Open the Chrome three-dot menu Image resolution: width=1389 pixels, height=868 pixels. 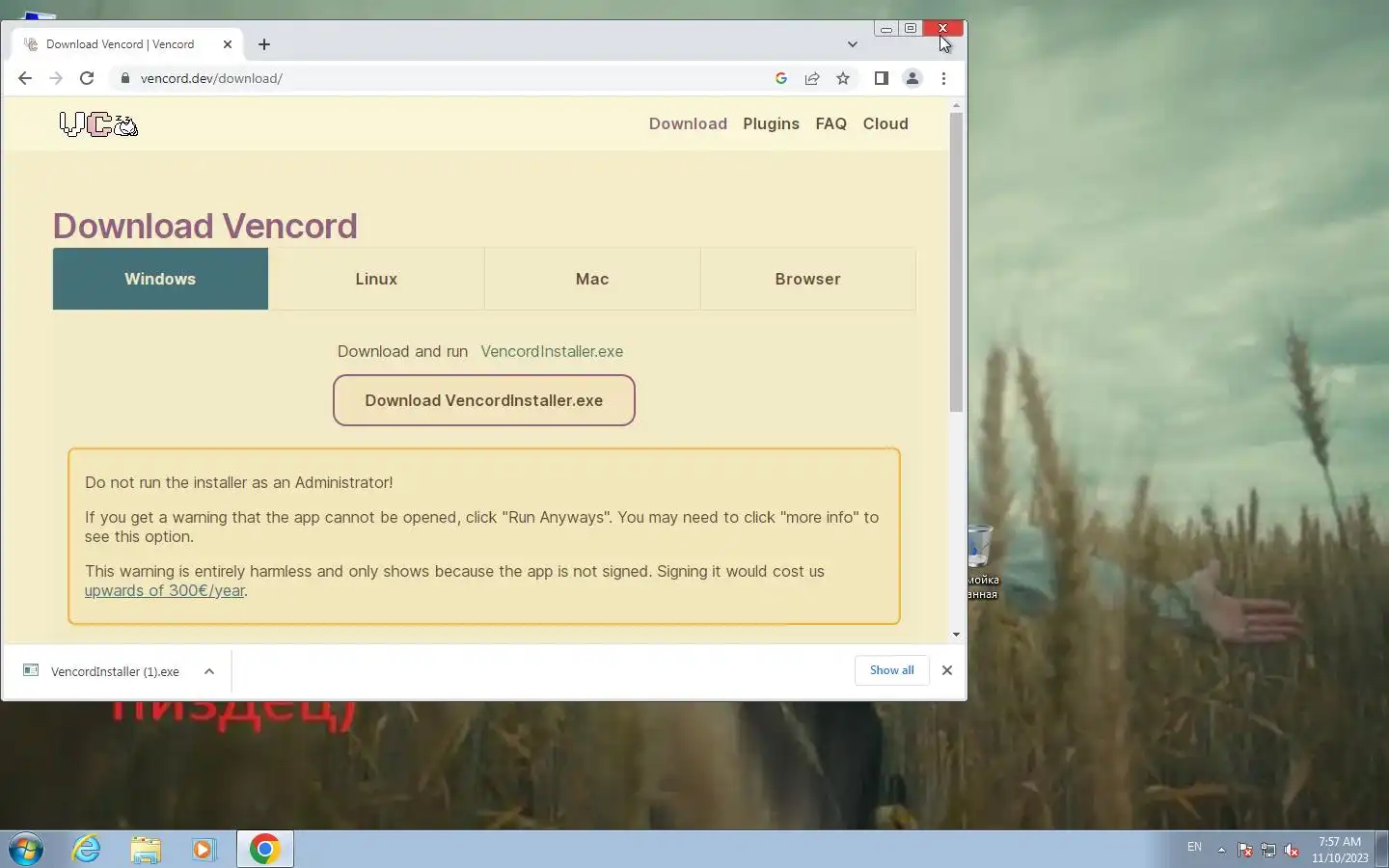pyautogui.click(x=943, y=78)
